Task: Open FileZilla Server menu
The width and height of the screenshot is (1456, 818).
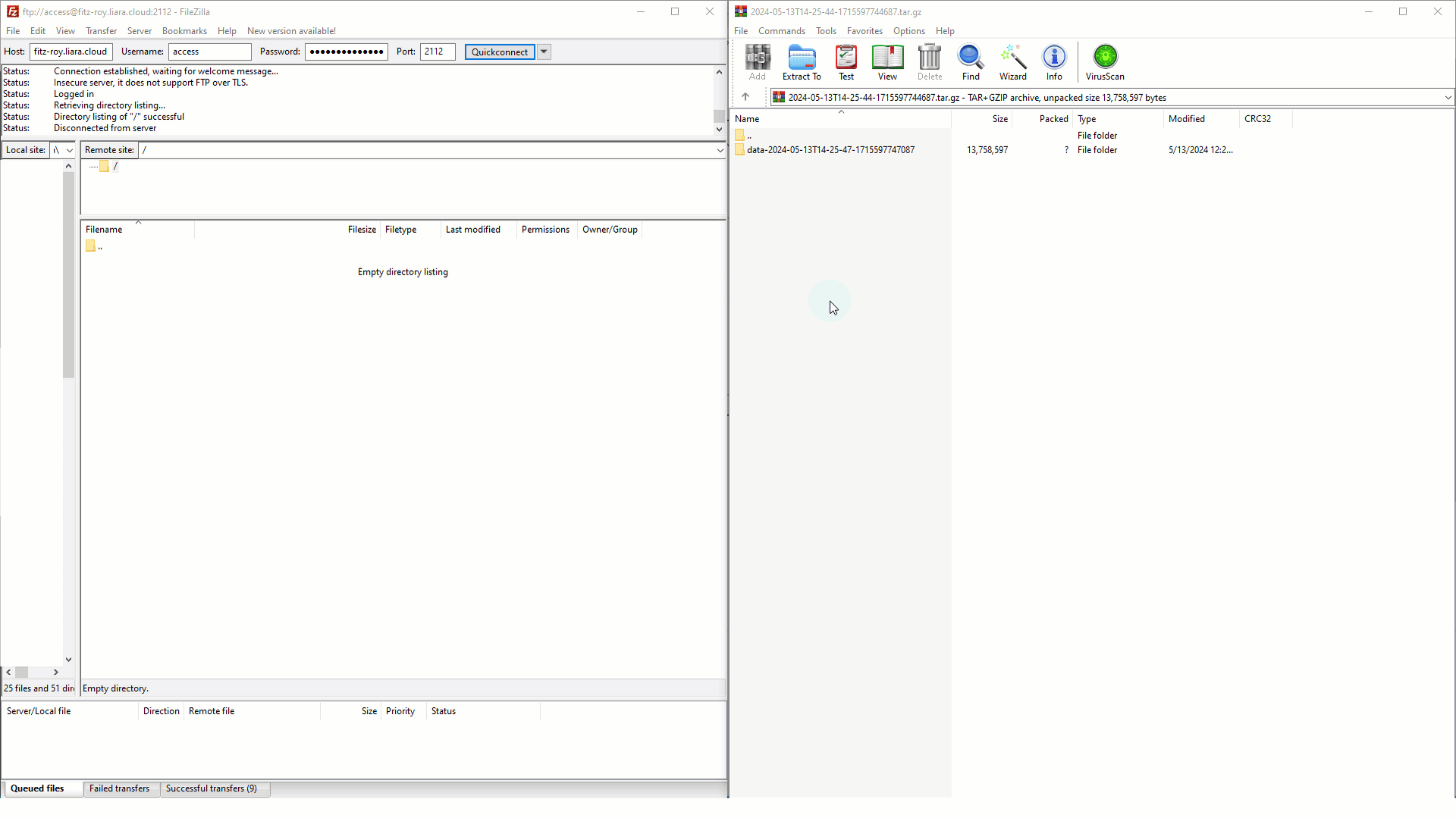Action: (140, 31)
